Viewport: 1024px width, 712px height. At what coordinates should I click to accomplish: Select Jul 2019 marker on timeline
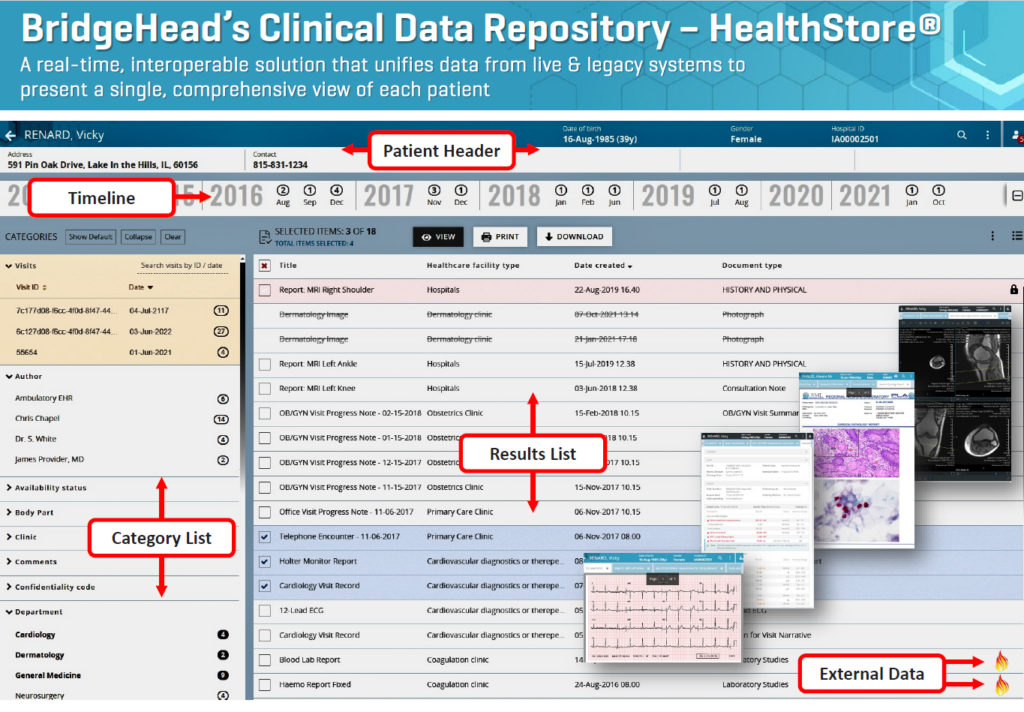click(714, 195)
